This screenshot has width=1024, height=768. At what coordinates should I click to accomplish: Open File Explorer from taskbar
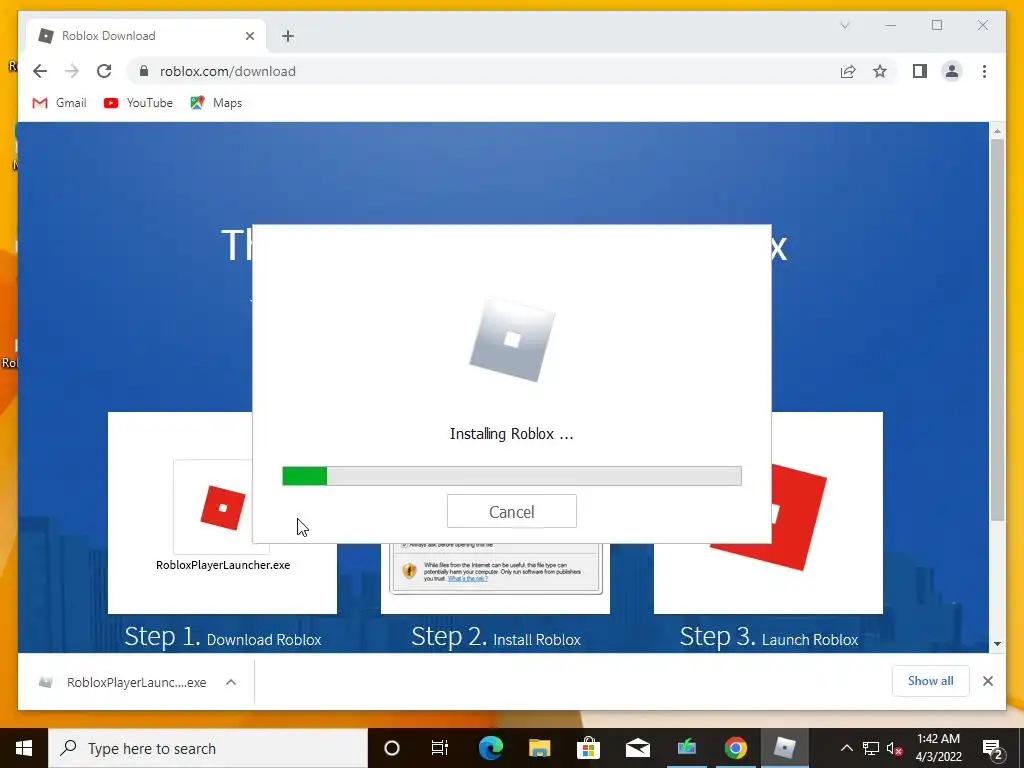click(x=539, y=748)
